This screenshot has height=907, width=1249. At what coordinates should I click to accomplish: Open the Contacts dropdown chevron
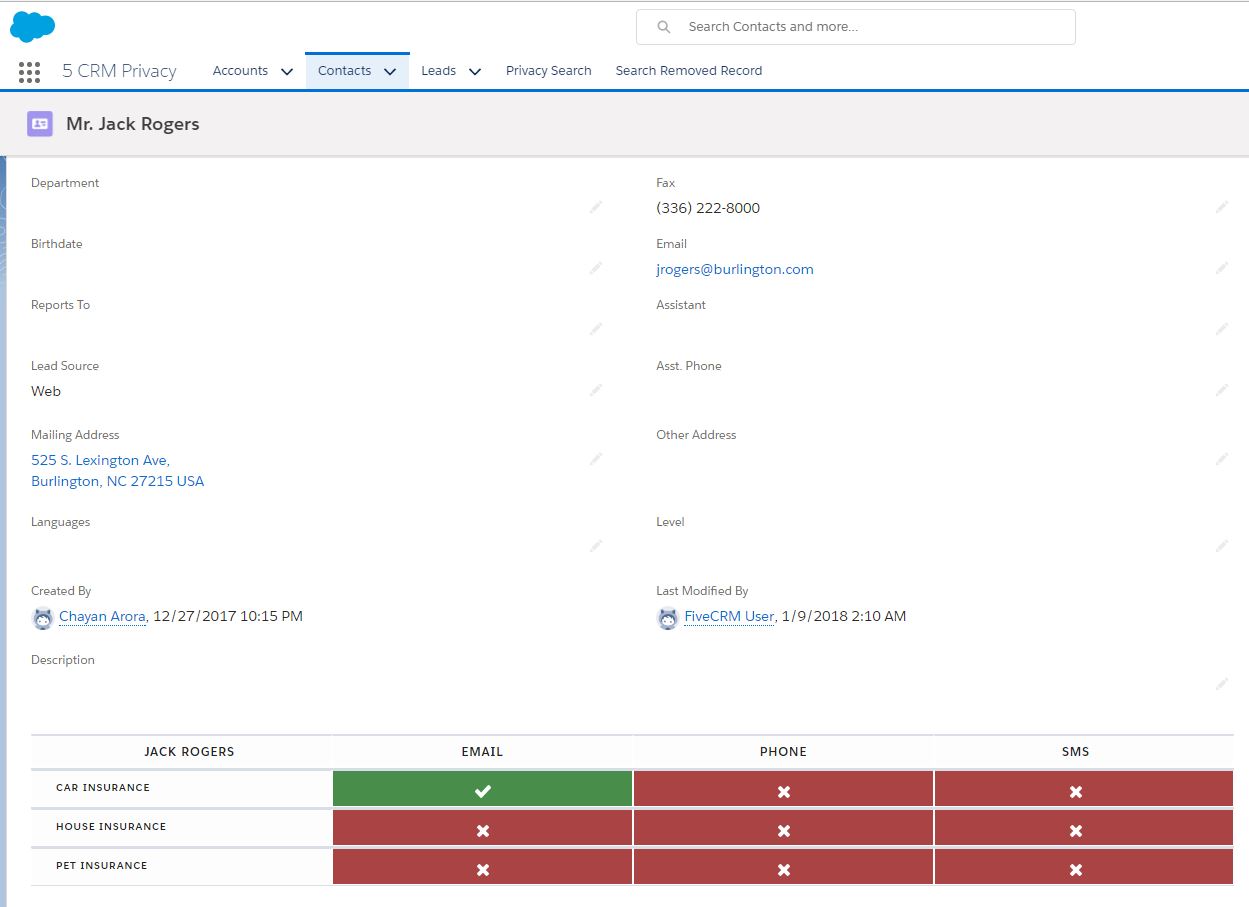click(x=390, y=71)
